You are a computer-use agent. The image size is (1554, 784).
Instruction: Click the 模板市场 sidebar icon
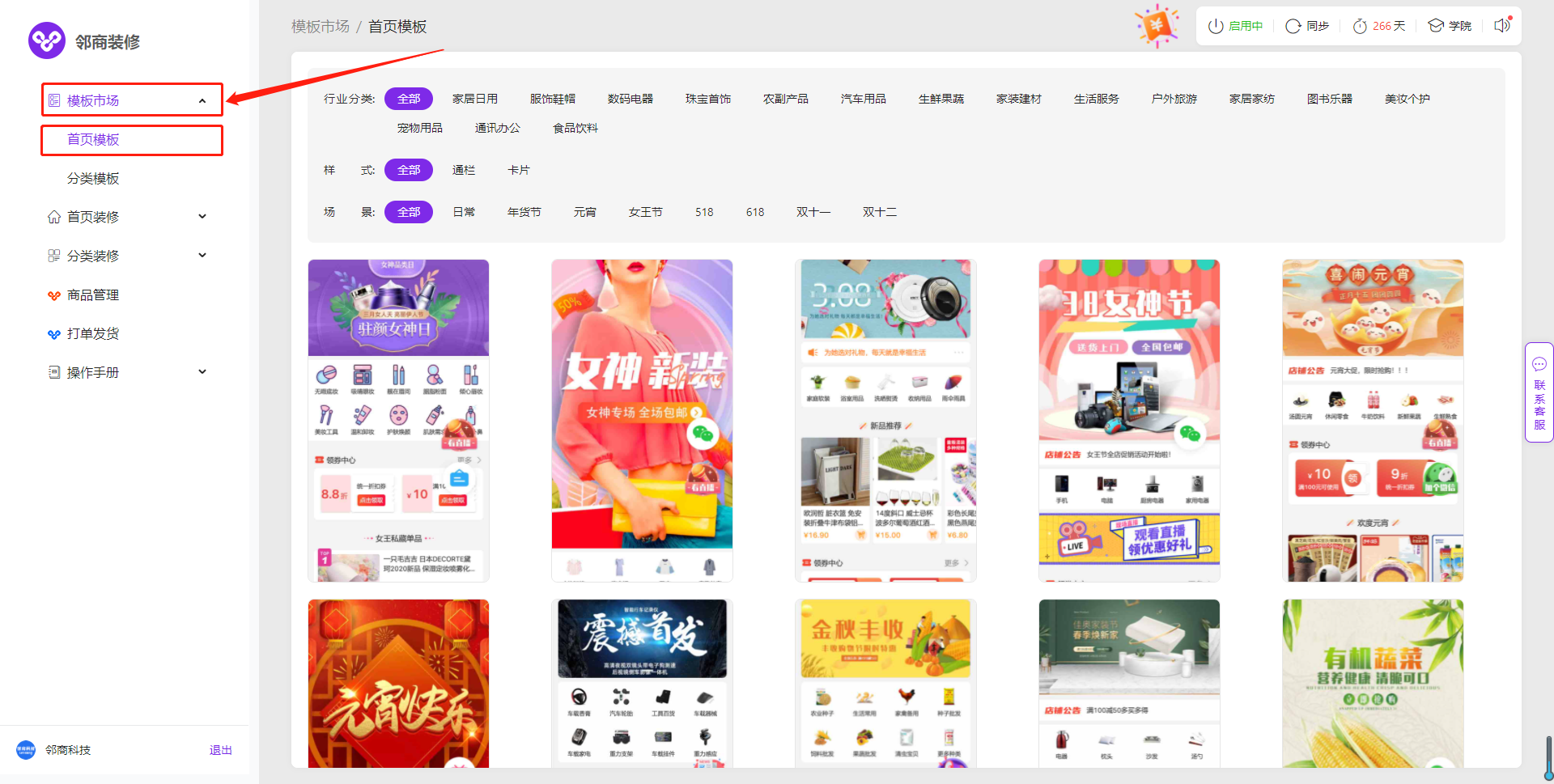coord(54,100)
